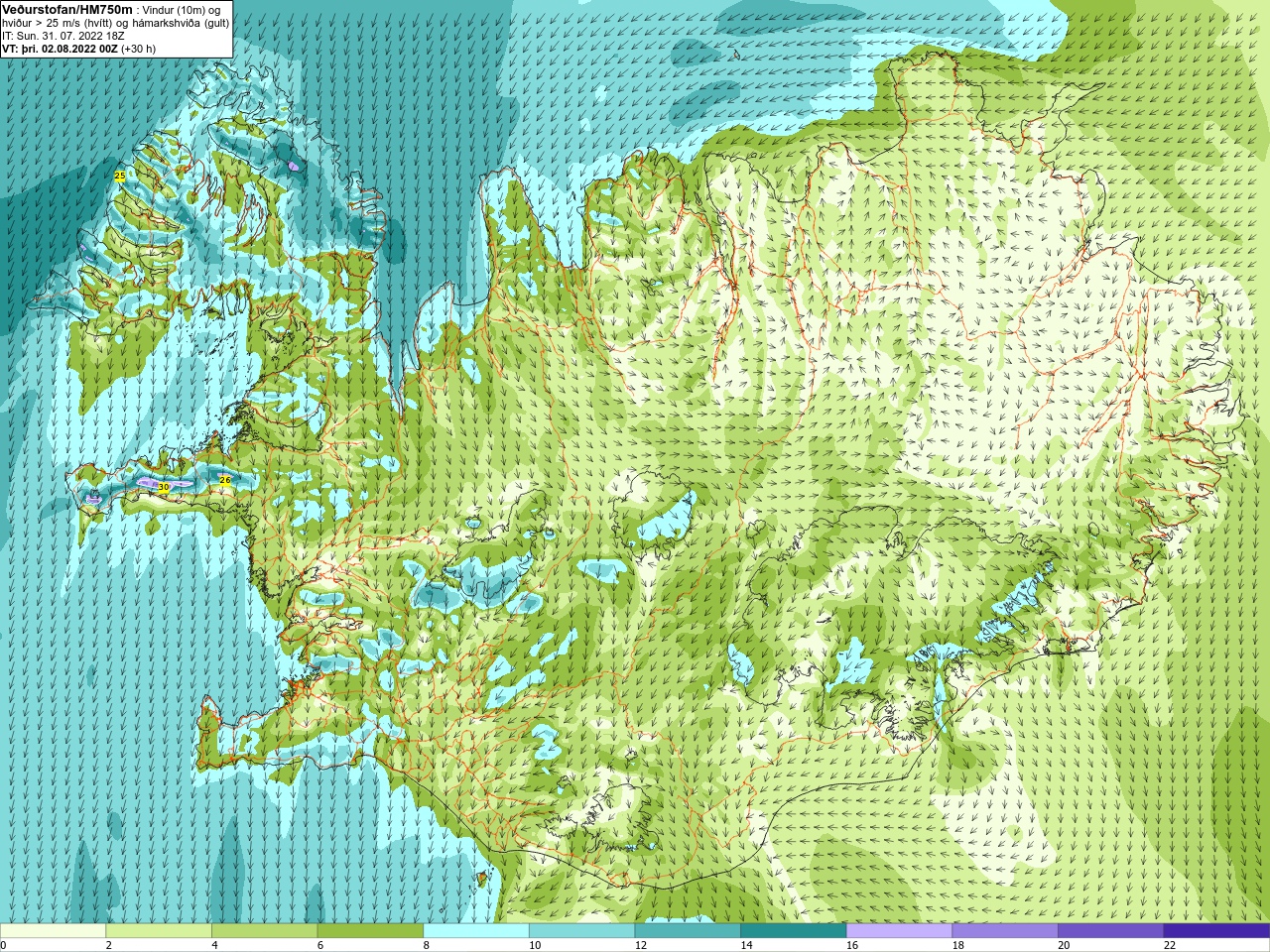The width and height of the screenshot is (1270, 952).
Task: Click the title text 'Veðurstofan/HM750m'
Action: [67, 9]
